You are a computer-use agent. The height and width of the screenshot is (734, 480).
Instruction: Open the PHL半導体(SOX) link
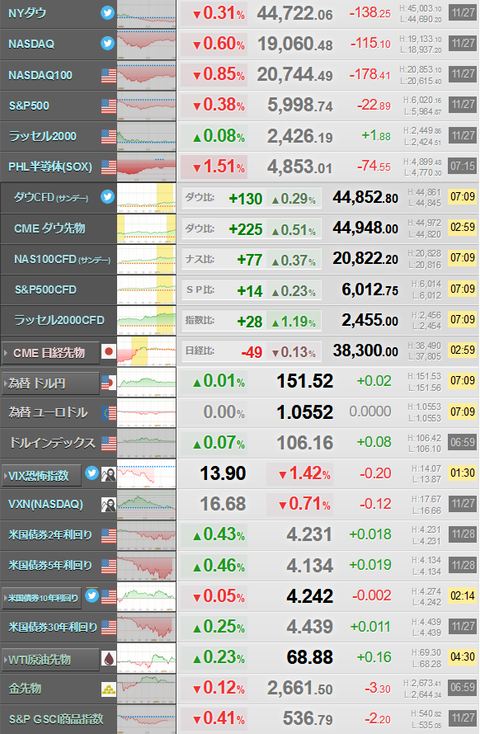[50, 167]
